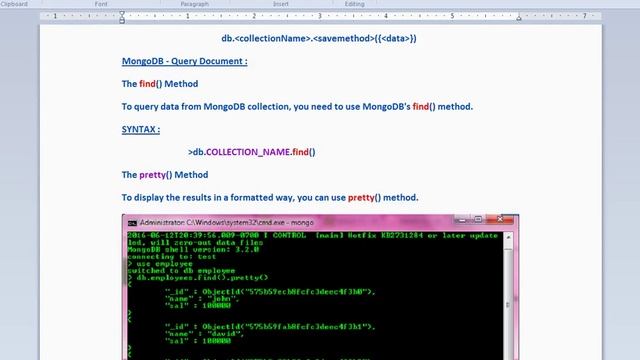
Task: Click the console line '"name" : "john",'
Action: pyautogui.click(x=202, y=299)
